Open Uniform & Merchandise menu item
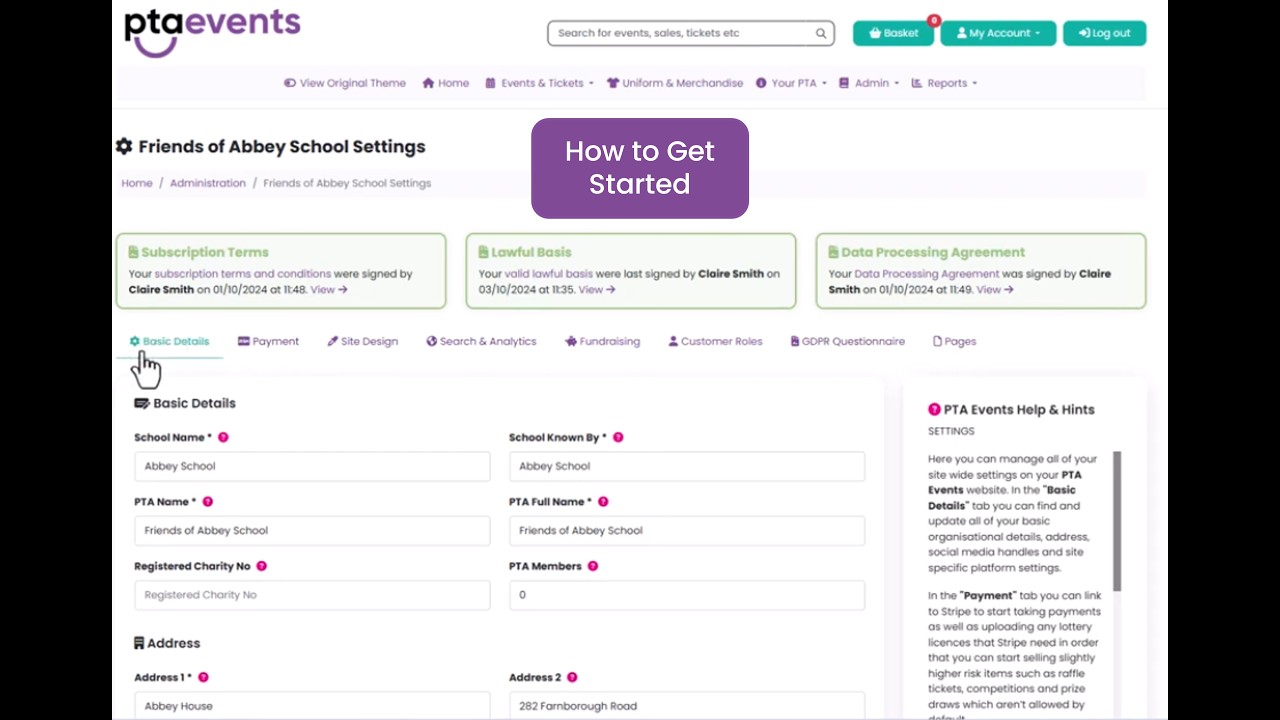Screen dimensions: 1280x720 675,83
